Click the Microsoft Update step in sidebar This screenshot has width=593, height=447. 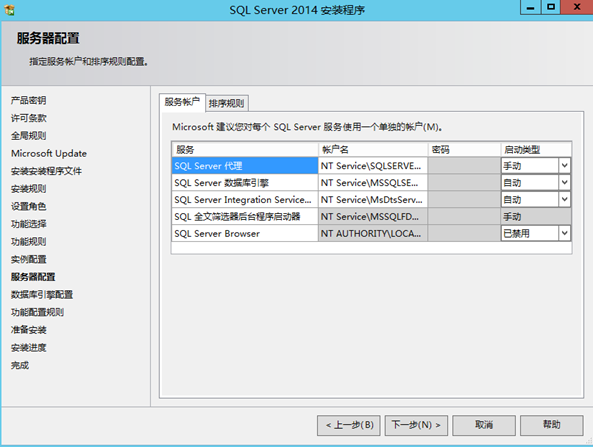[49, 153]
